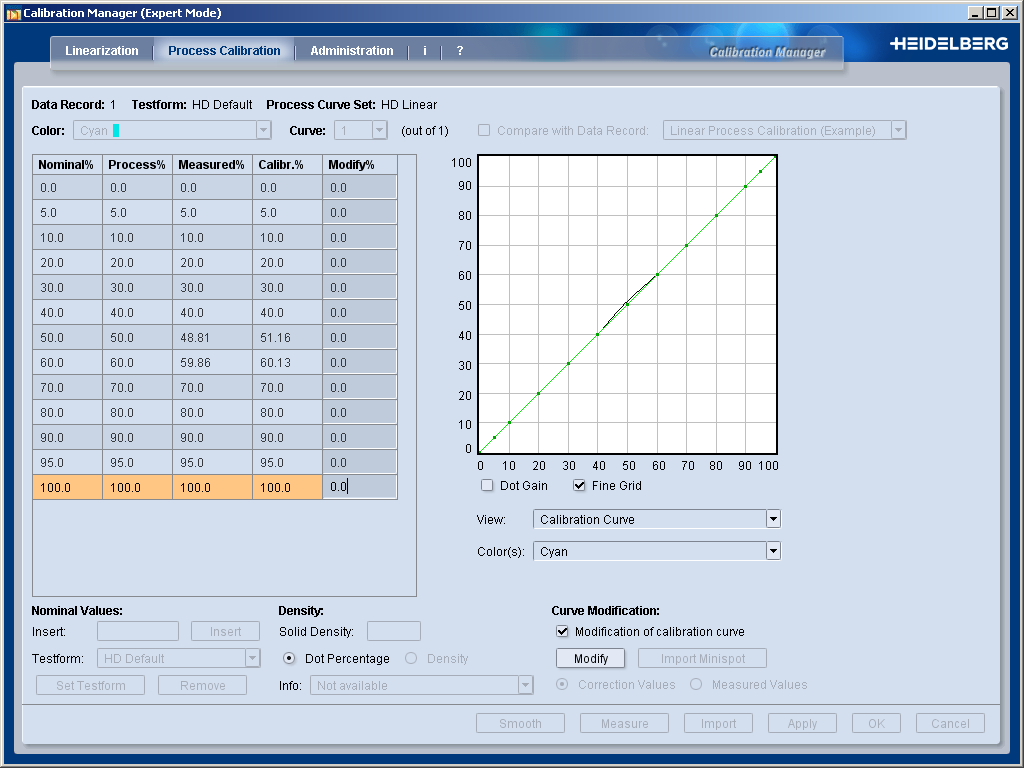The image size is (1024, 768).
Task: Select the Correction Values radio button
Action: pos(562,684)
